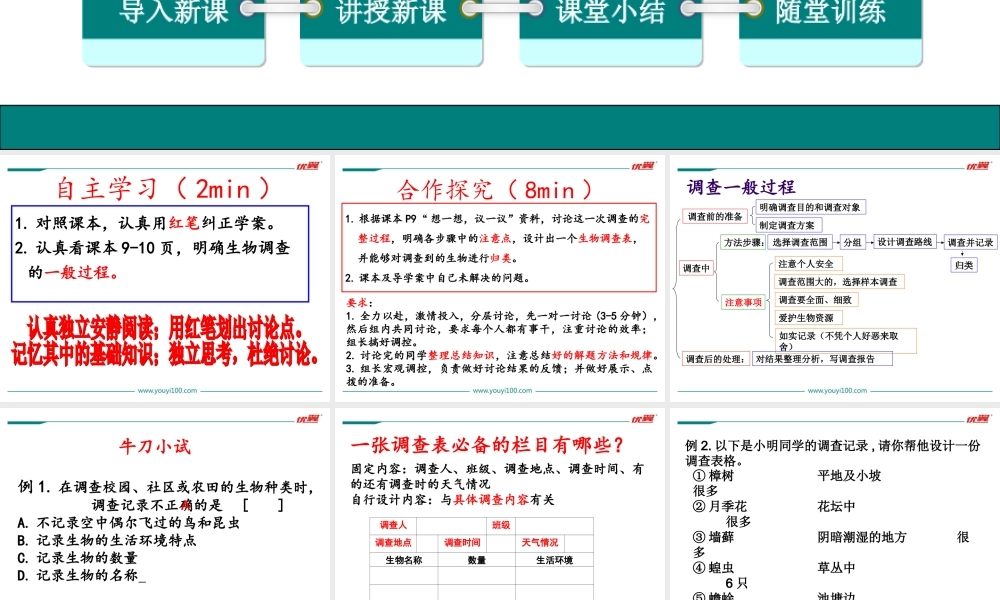Screen dimensions: 1000x600
Task: Open the www.youyi100.com link under 合作探究
Action: pyautogui.click(x=502, y=392)
